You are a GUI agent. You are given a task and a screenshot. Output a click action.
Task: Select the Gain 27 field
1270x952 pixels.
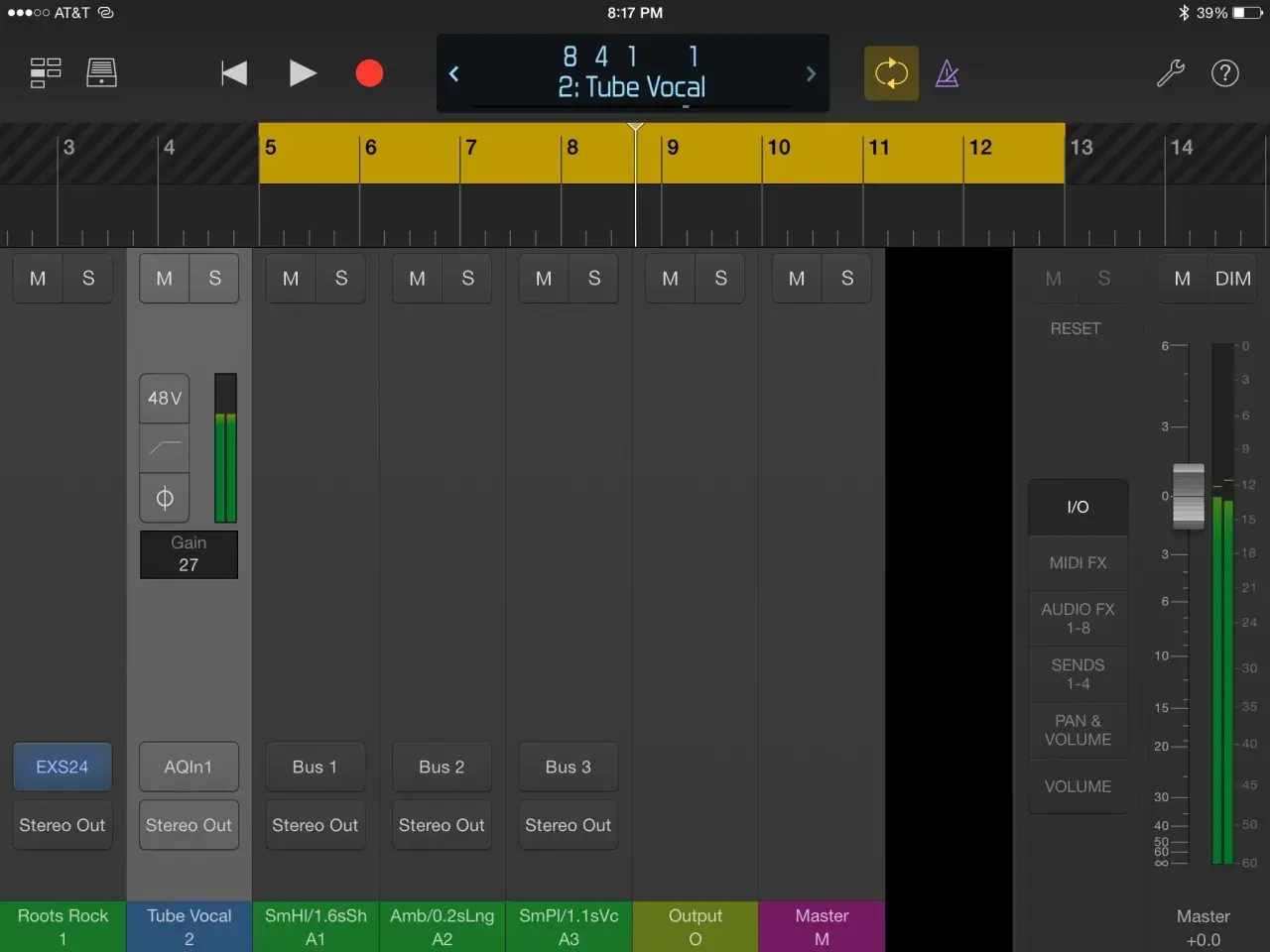pos(189,554)
